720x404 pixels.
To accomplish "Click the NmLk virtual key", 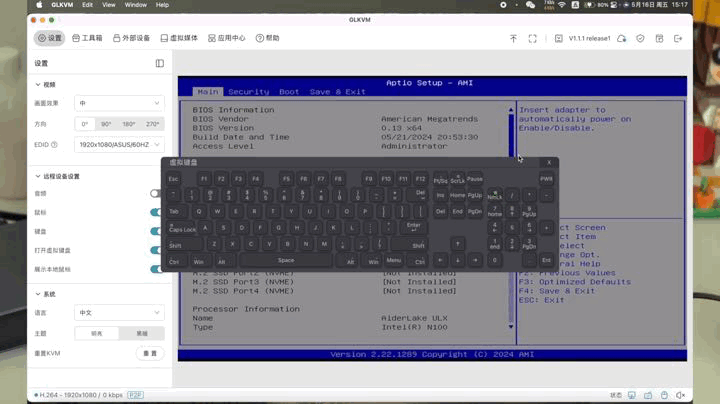I will [x=495, y=196].
